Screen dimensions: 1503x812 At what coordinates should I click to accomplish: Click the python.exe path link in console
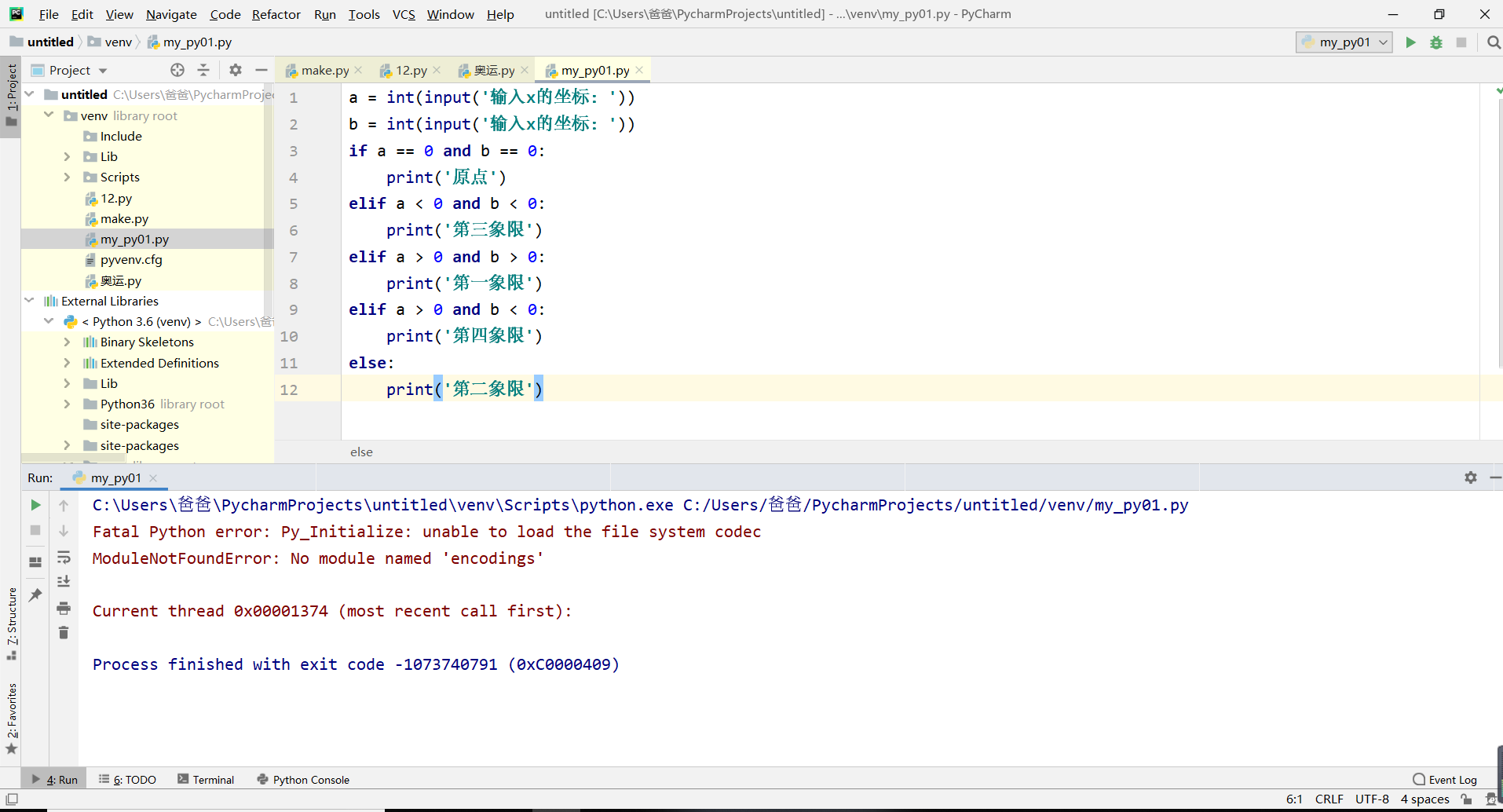pos(382,505)
